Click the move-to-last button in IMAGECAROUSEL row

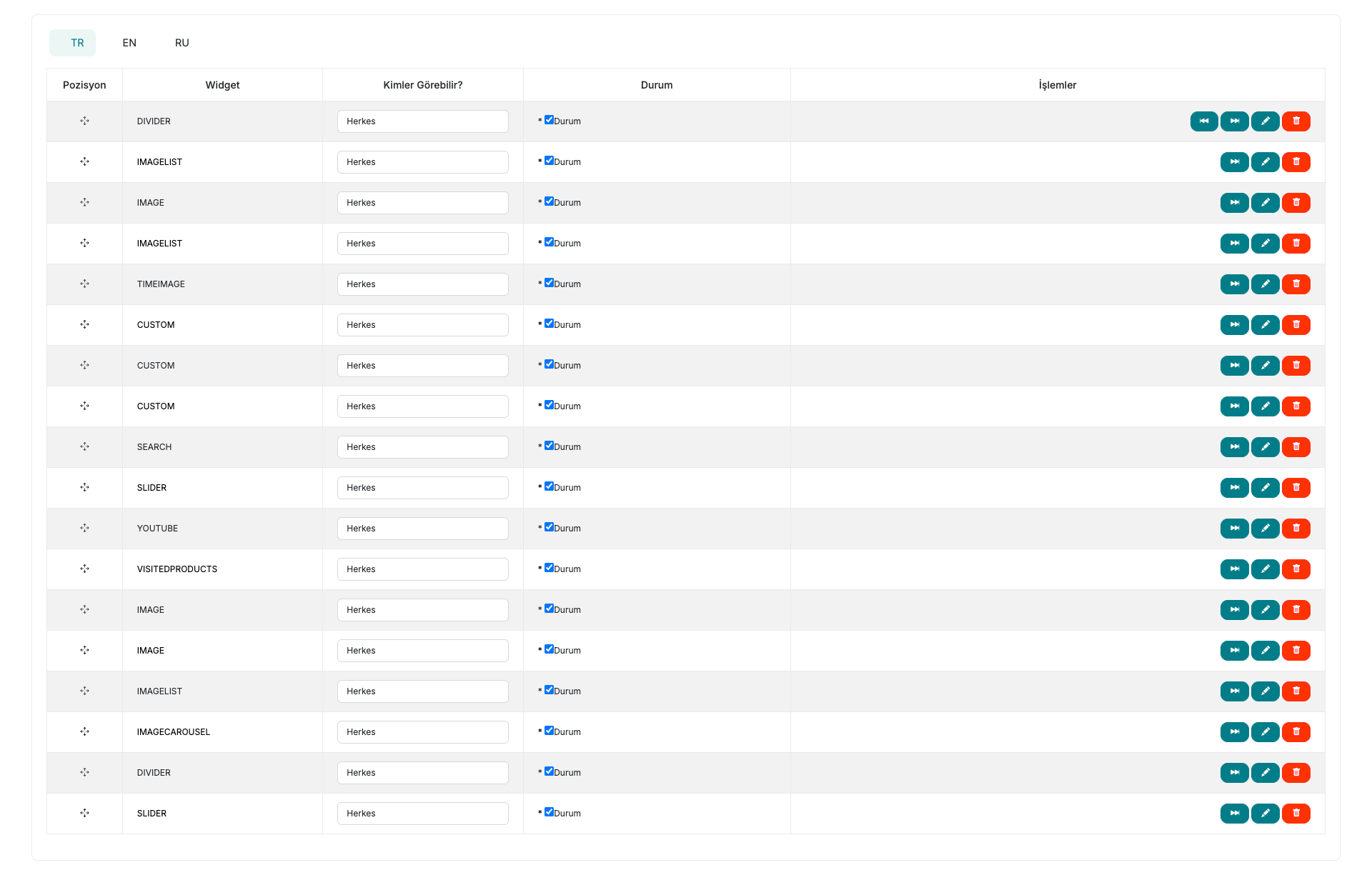pyautogui.click(x=1234, y=732)
